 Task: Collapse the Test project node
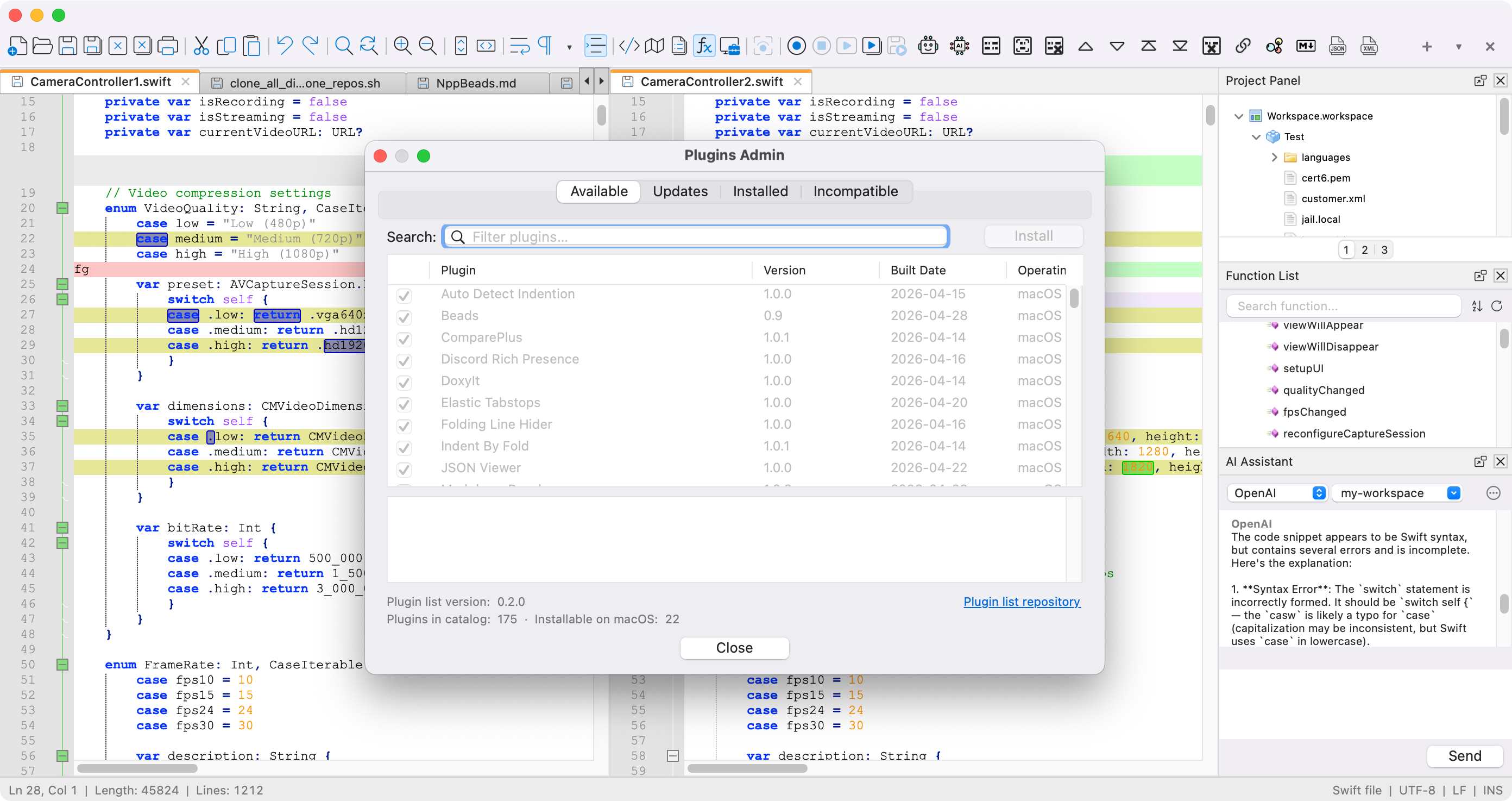(x=1256, y=137)
